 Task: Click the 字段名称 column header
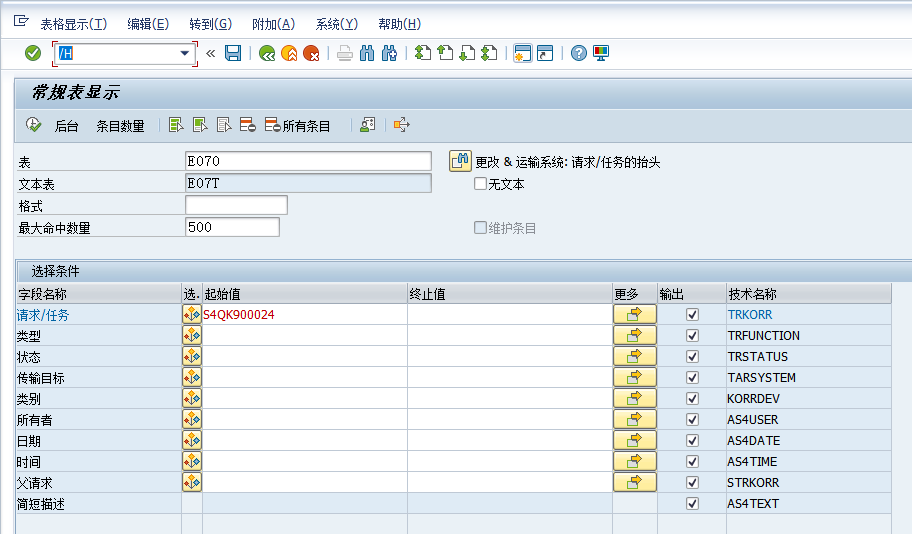(99, 294)
